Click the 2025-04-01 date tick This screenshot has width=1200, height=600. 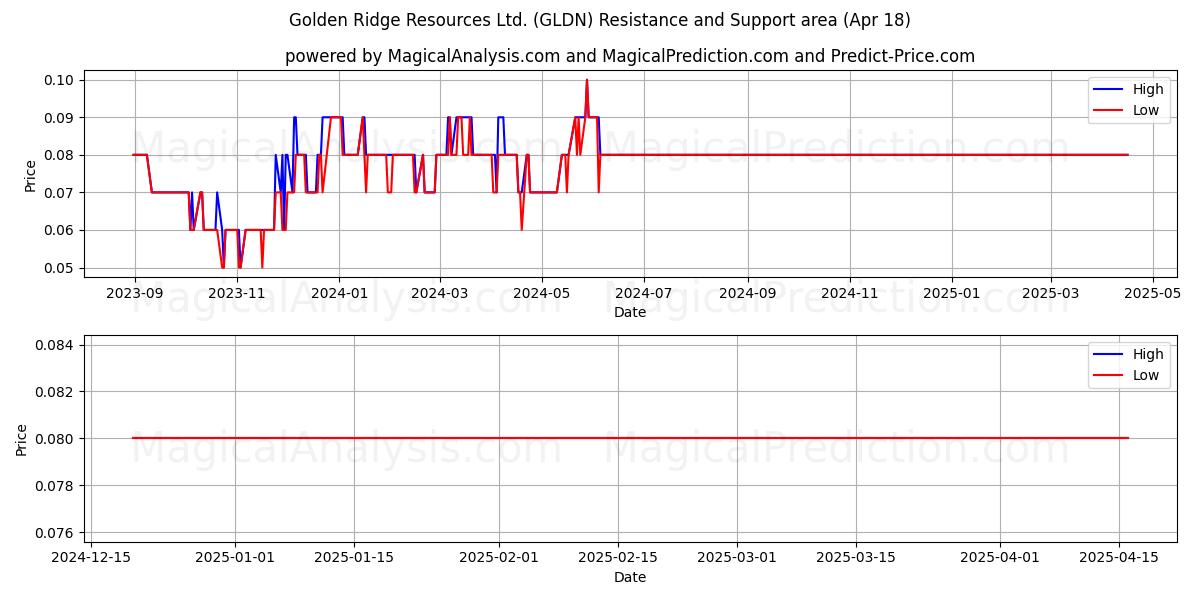(1001, 558)
